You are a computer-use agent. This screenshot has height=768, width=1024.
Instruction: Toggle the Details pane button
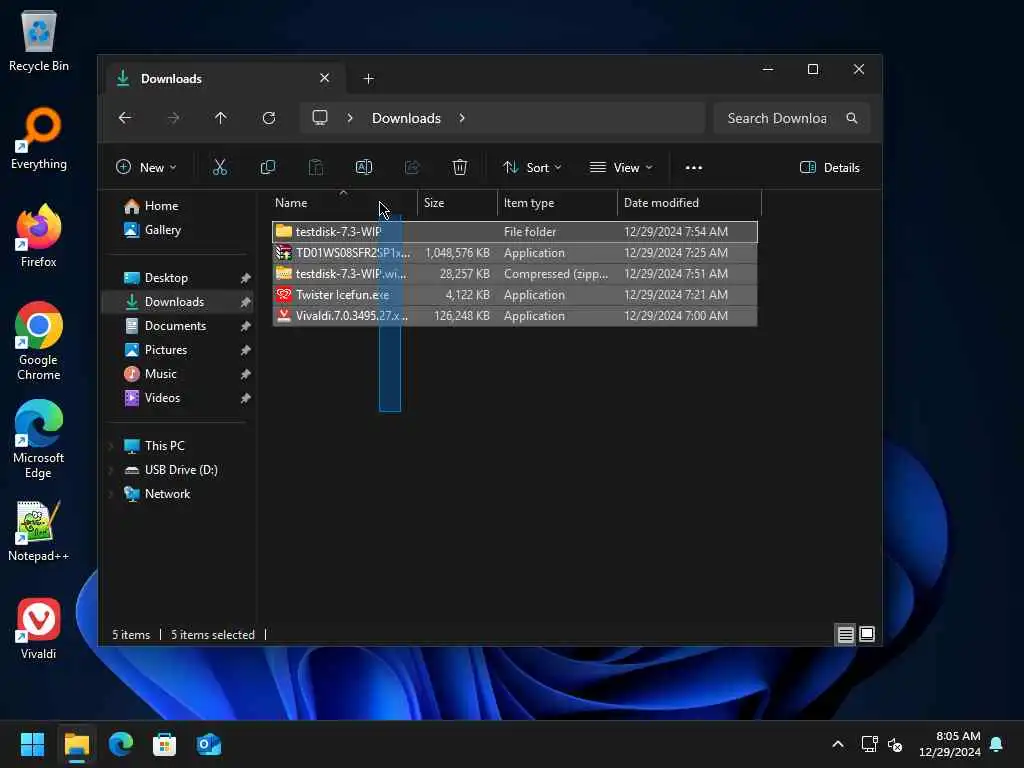coord(829,168)
